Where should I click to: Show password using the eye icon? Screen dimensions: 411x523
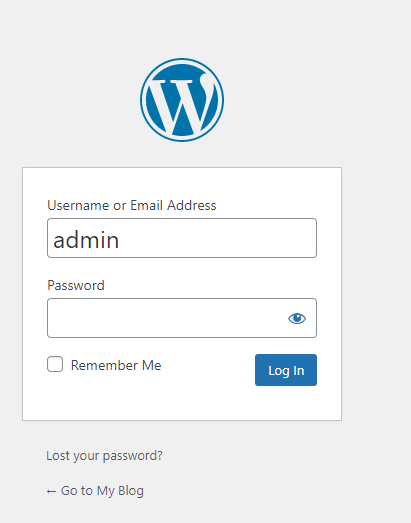click(297, 318)
